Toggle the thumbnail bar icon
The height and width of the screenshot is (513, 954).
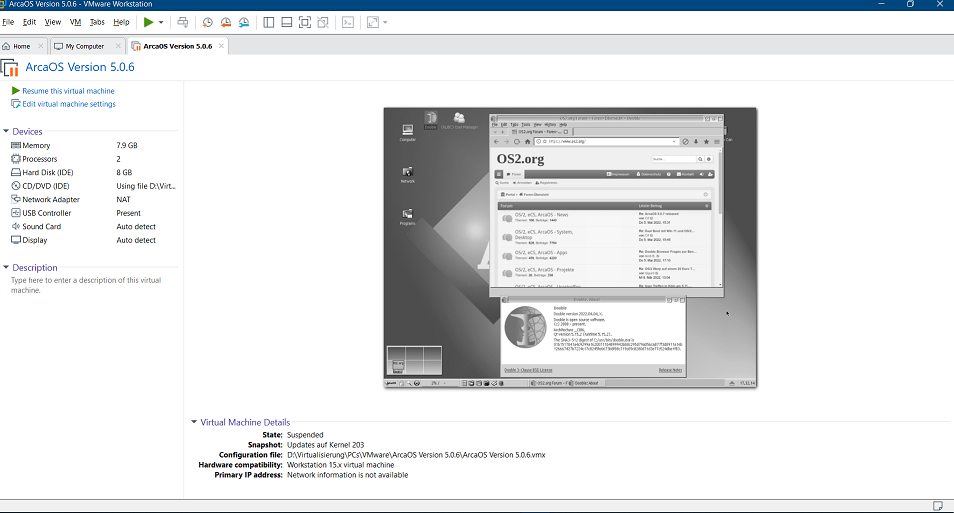pyautogui.click(x=287, y=23)
